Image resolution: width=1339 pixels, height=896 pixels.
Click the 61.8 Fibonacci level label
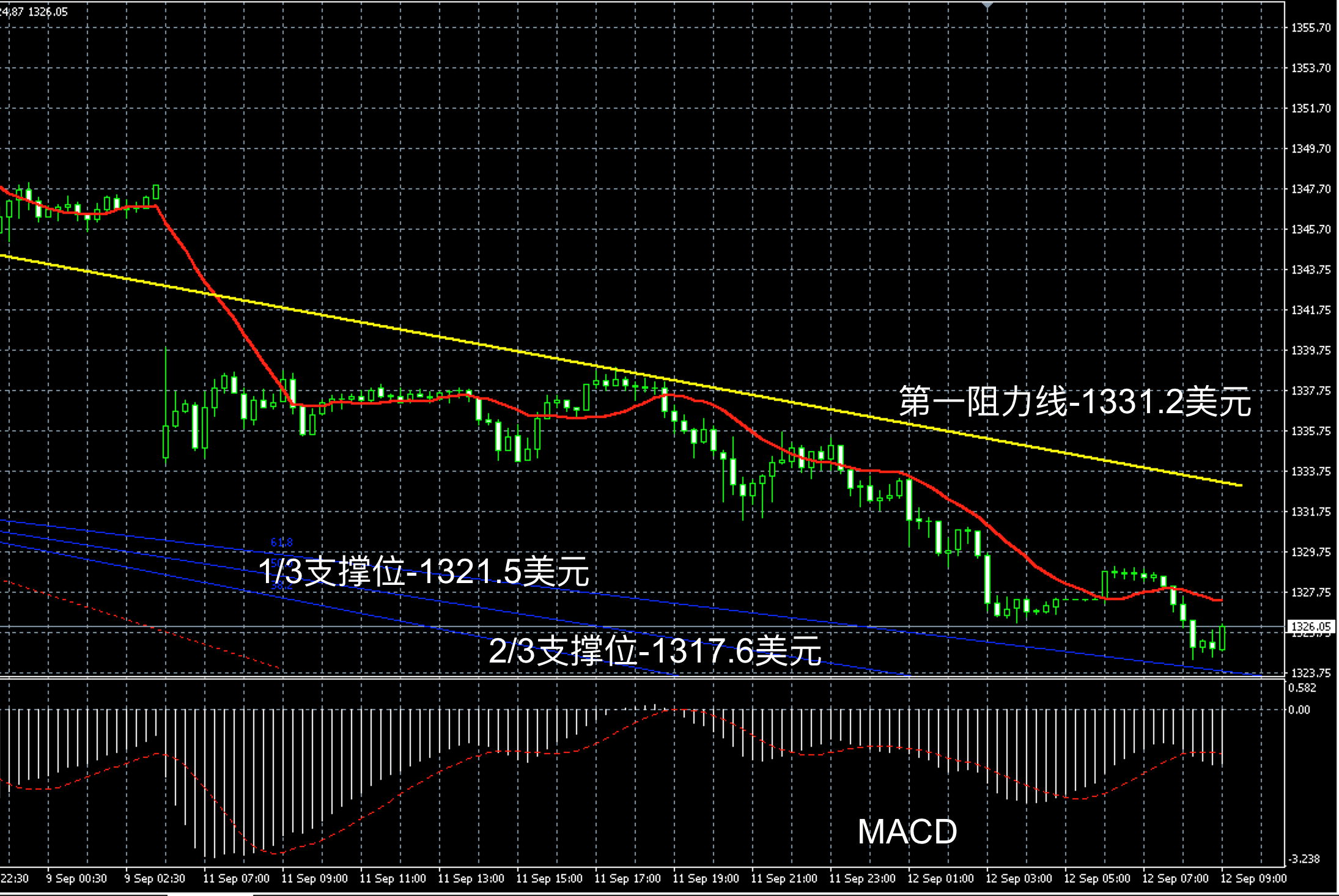click(x=281, y=542)
